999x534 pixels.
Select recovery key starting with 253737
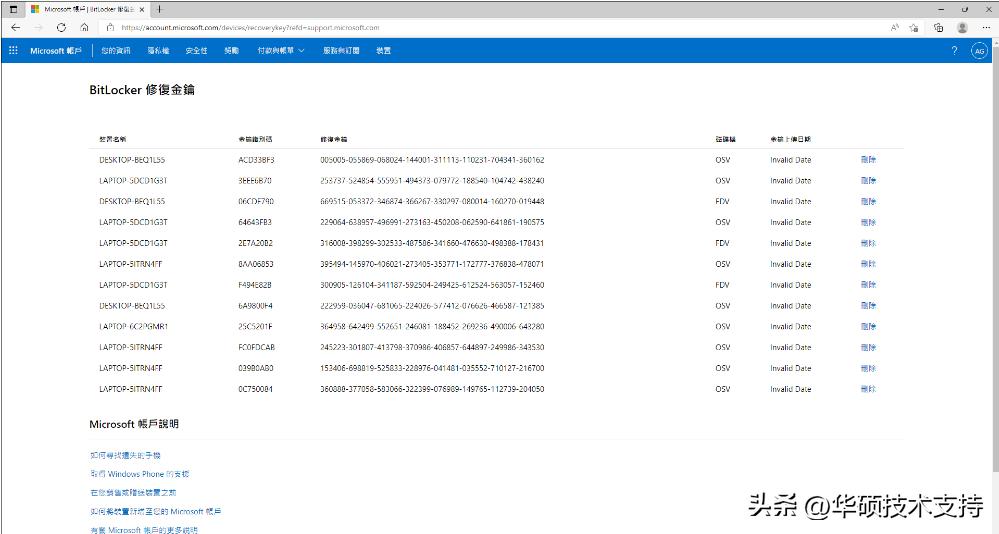click(x=432, y=180)
